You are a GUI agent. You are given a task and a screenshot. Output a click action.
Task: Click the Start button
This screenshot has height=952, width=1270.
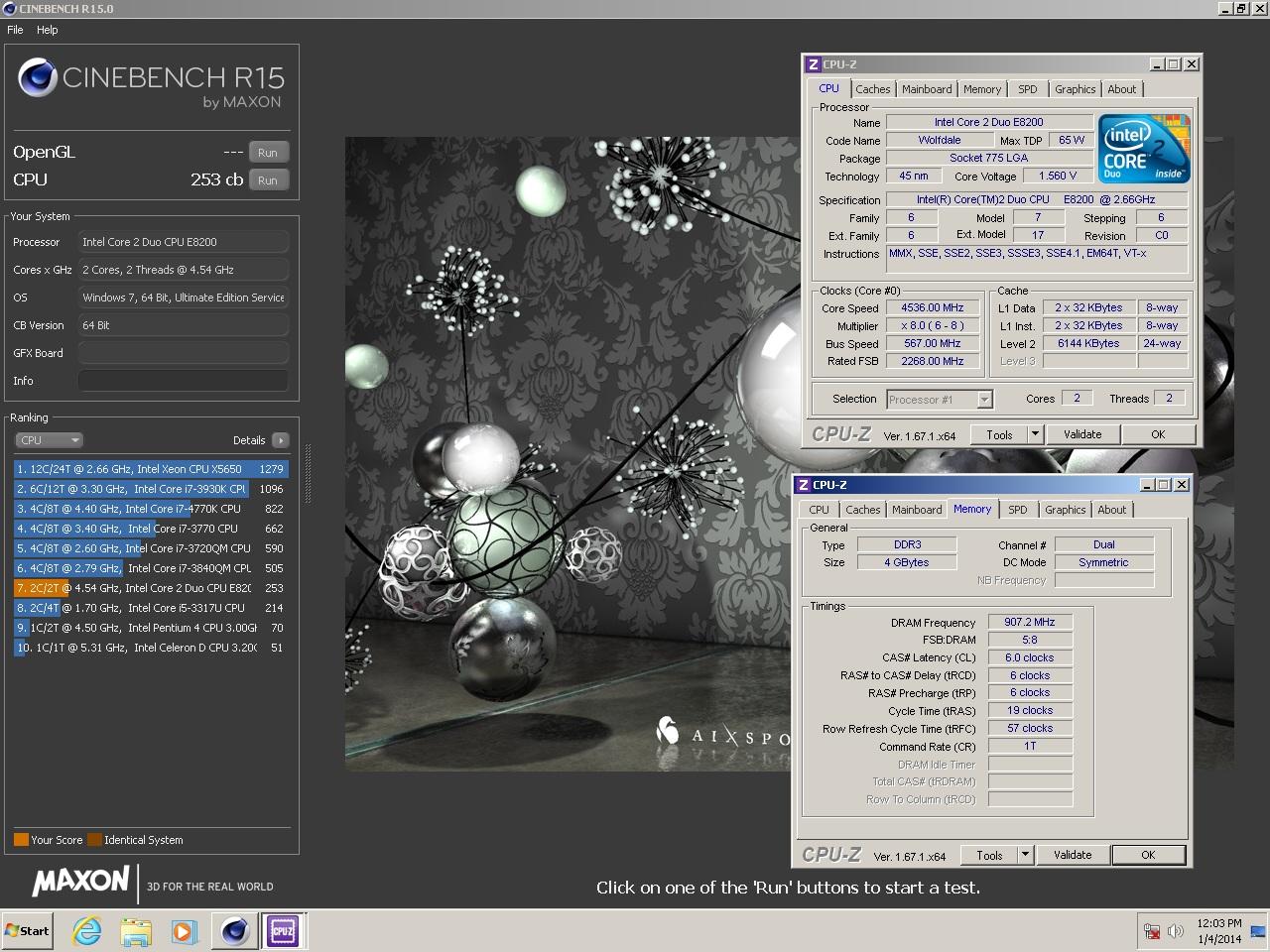pyautogui.click(x=27, y=930)
